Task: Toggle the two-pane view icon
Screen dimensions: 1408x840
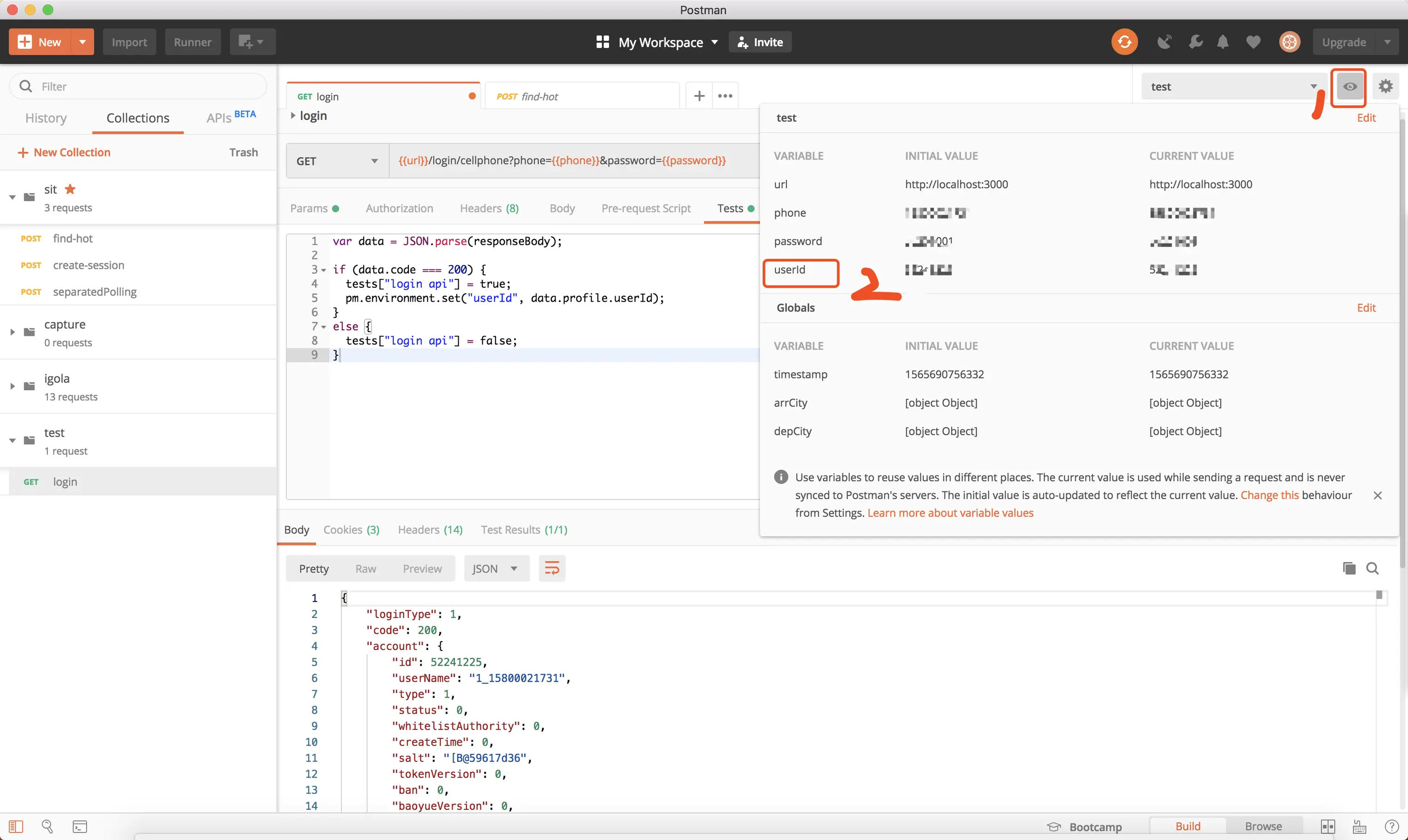Action: point(1327,826)
